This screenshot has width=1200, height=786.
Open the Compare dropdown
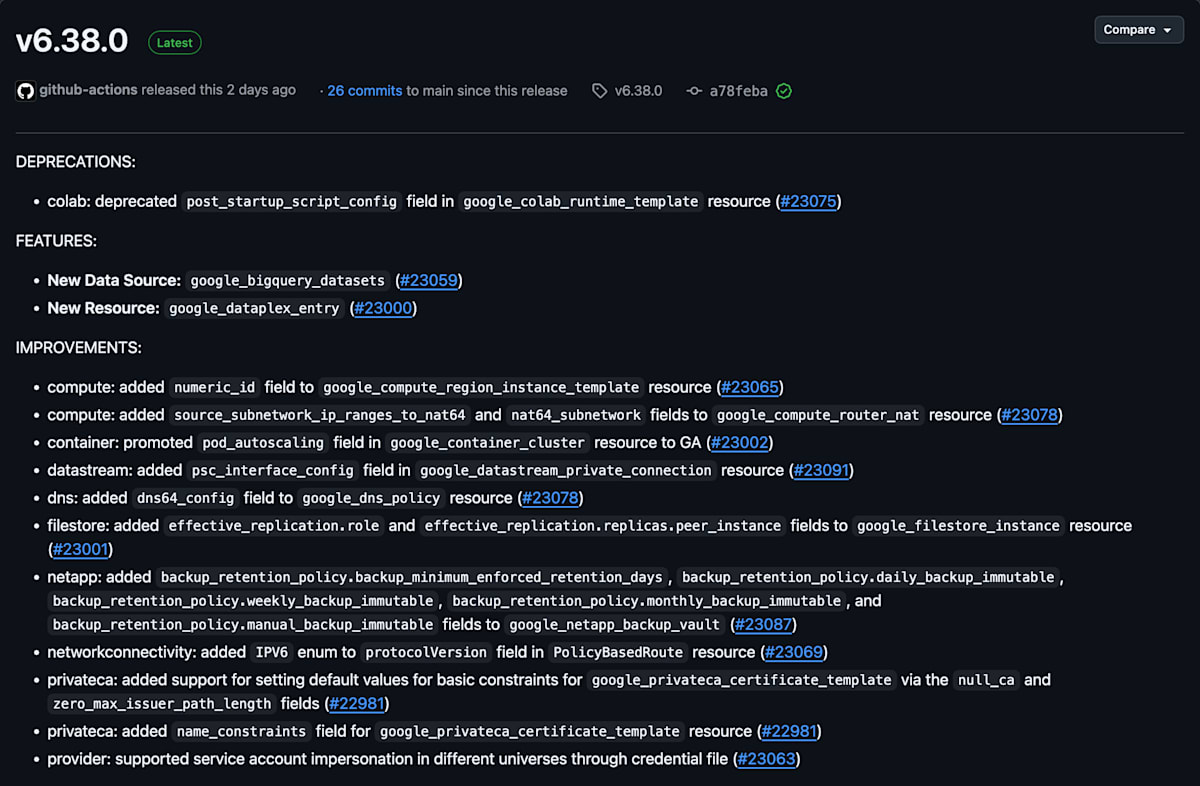click(x=1139, y=30)
